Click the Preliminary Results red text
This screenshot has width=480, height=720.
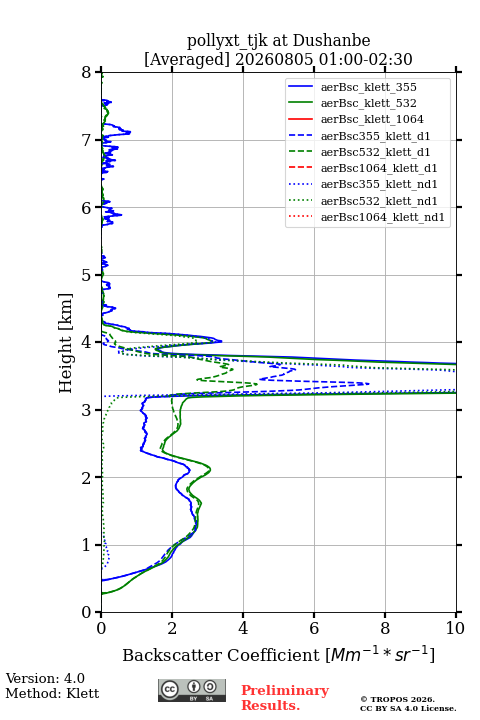click(x=285, y=697)
